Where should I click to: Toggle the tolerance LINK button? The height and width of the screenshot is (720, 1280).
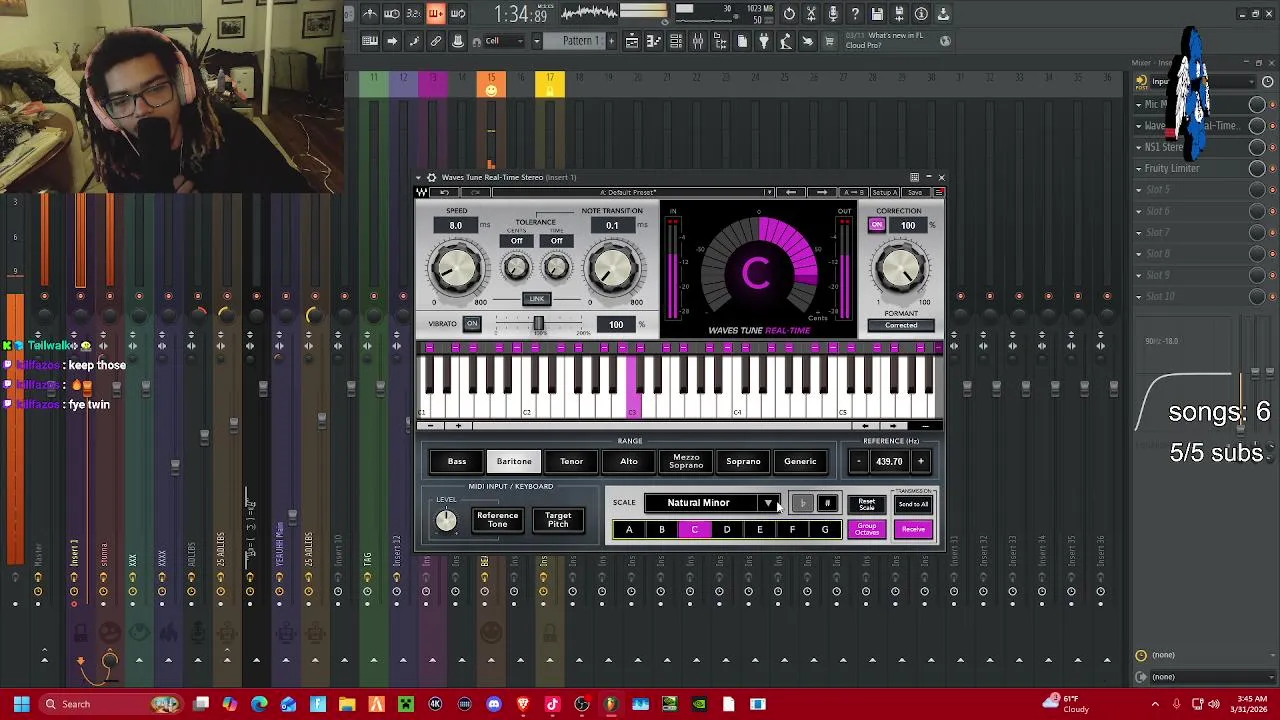[537, 299]
